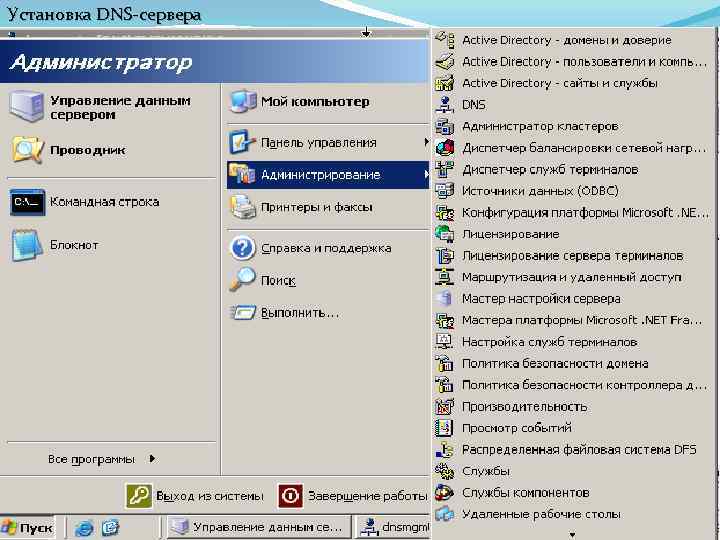Click the Мастер настройки сервера icon
This screenshot has width=720, height=540.
pyautogui.click(x=444, y=298)
